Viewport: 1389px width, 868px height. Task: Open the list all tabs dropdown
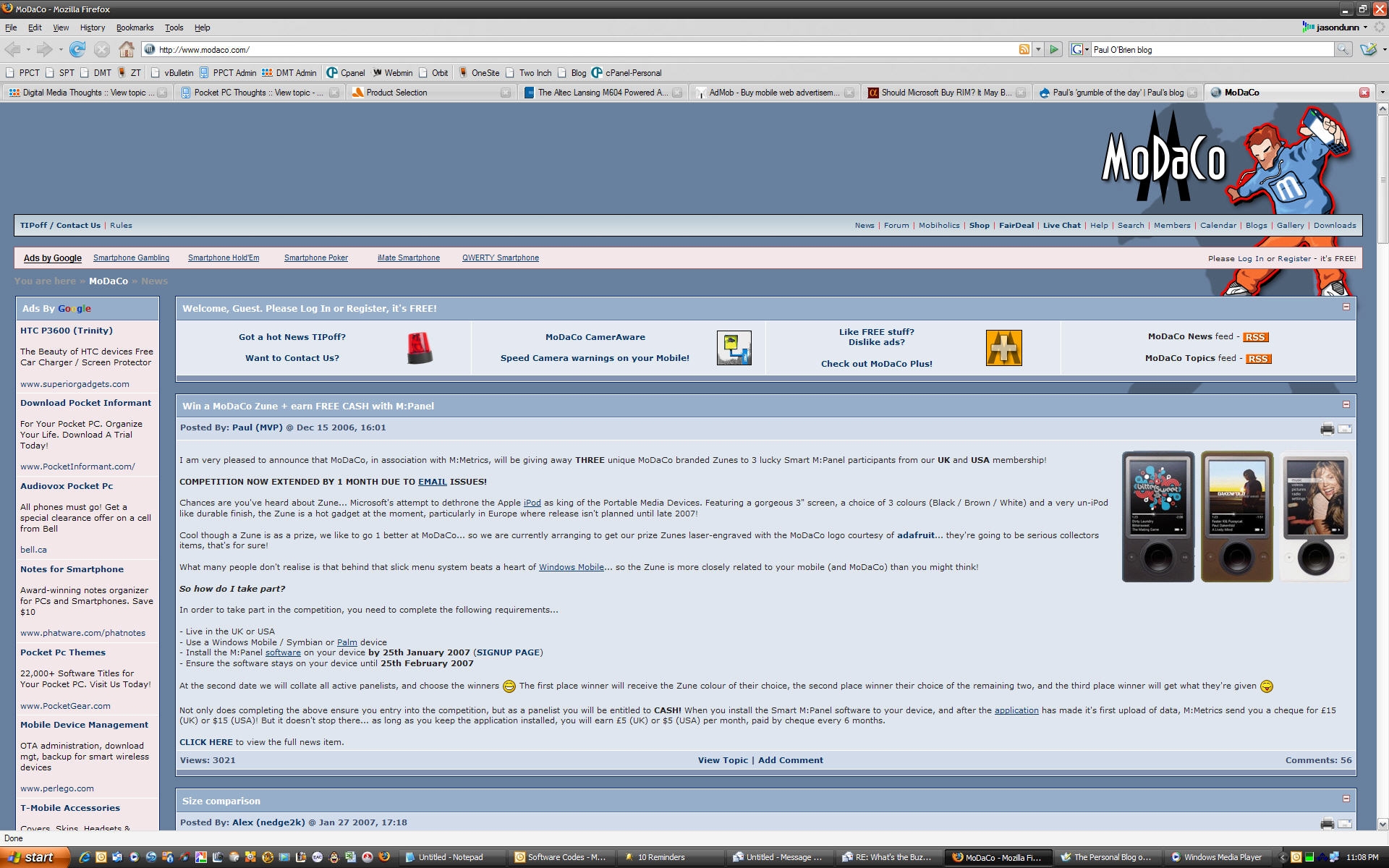[1382, 93]
